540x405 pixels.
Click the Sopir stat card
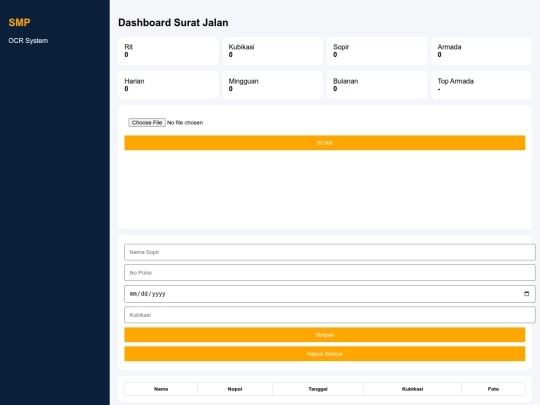pyautogui.click(x=377, y=51)
